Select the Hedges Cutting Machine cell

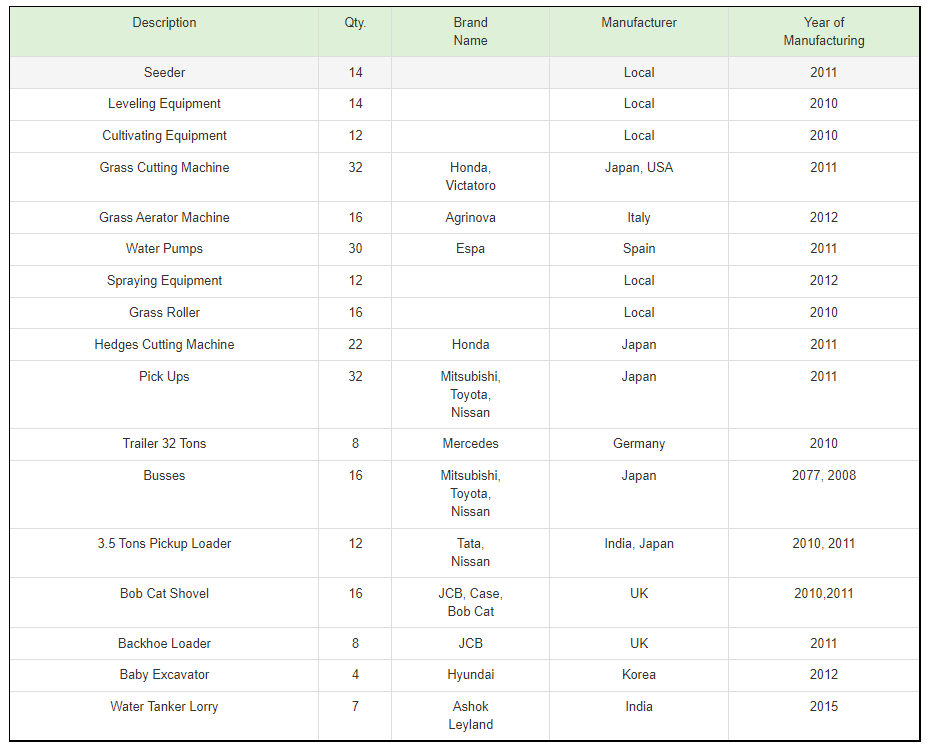[164, 345]
